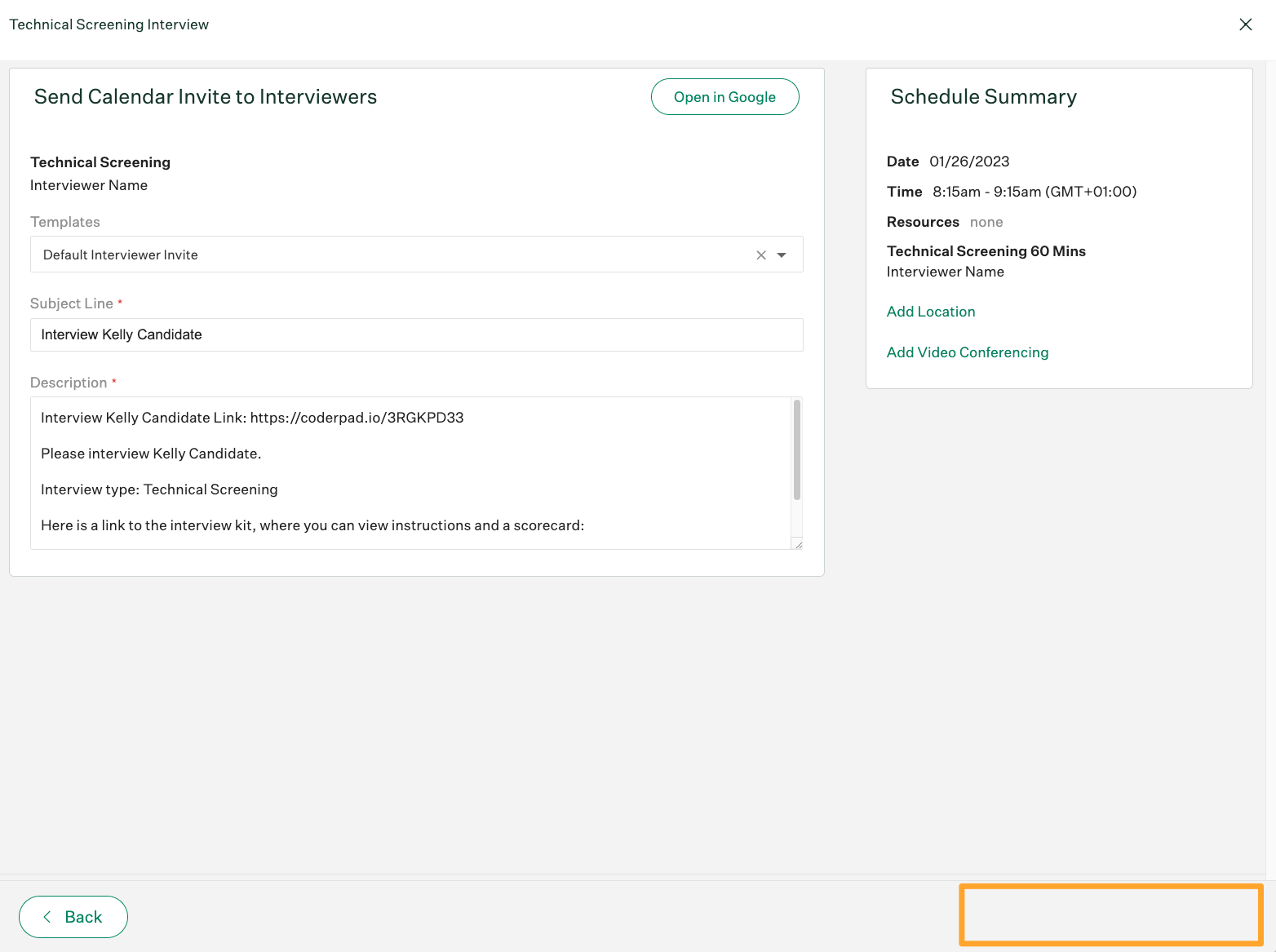Expand the Templates dropdown arrow

pos(782,255)
